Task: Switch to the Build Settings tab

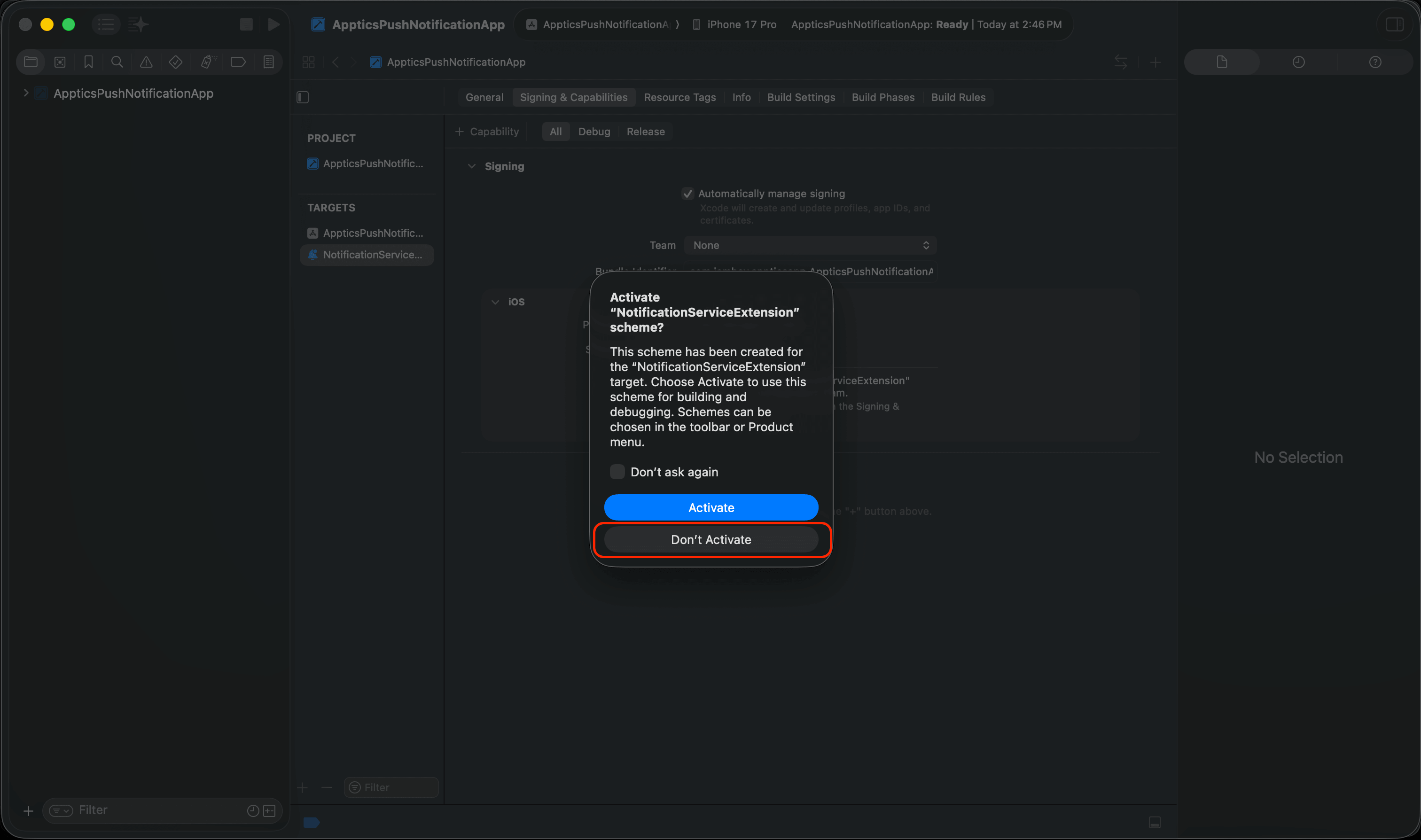Action: pyautogui.click(x=801, y=97)
